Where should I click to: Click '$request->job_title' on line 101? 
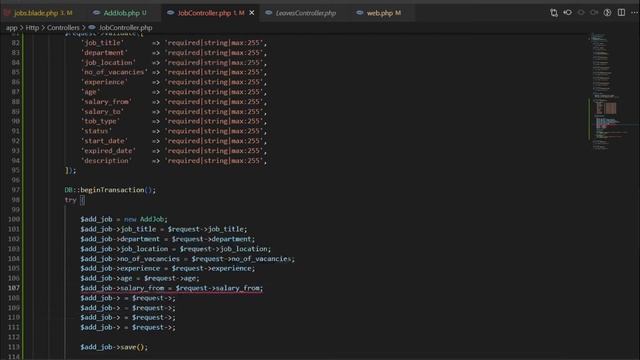pyautogui.click(x=205, y=229)
